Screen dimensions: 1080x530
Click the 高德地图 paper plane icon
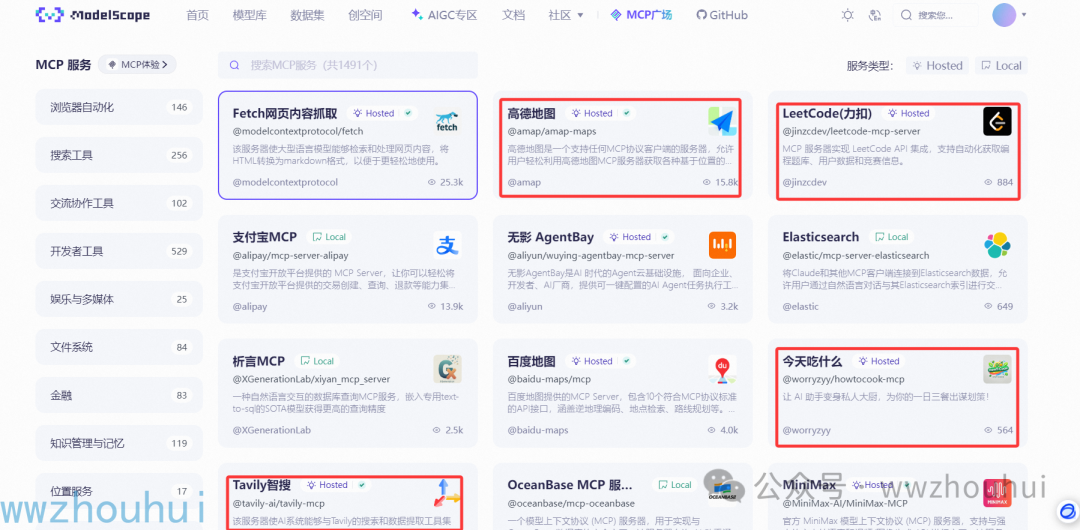point(722,121)
